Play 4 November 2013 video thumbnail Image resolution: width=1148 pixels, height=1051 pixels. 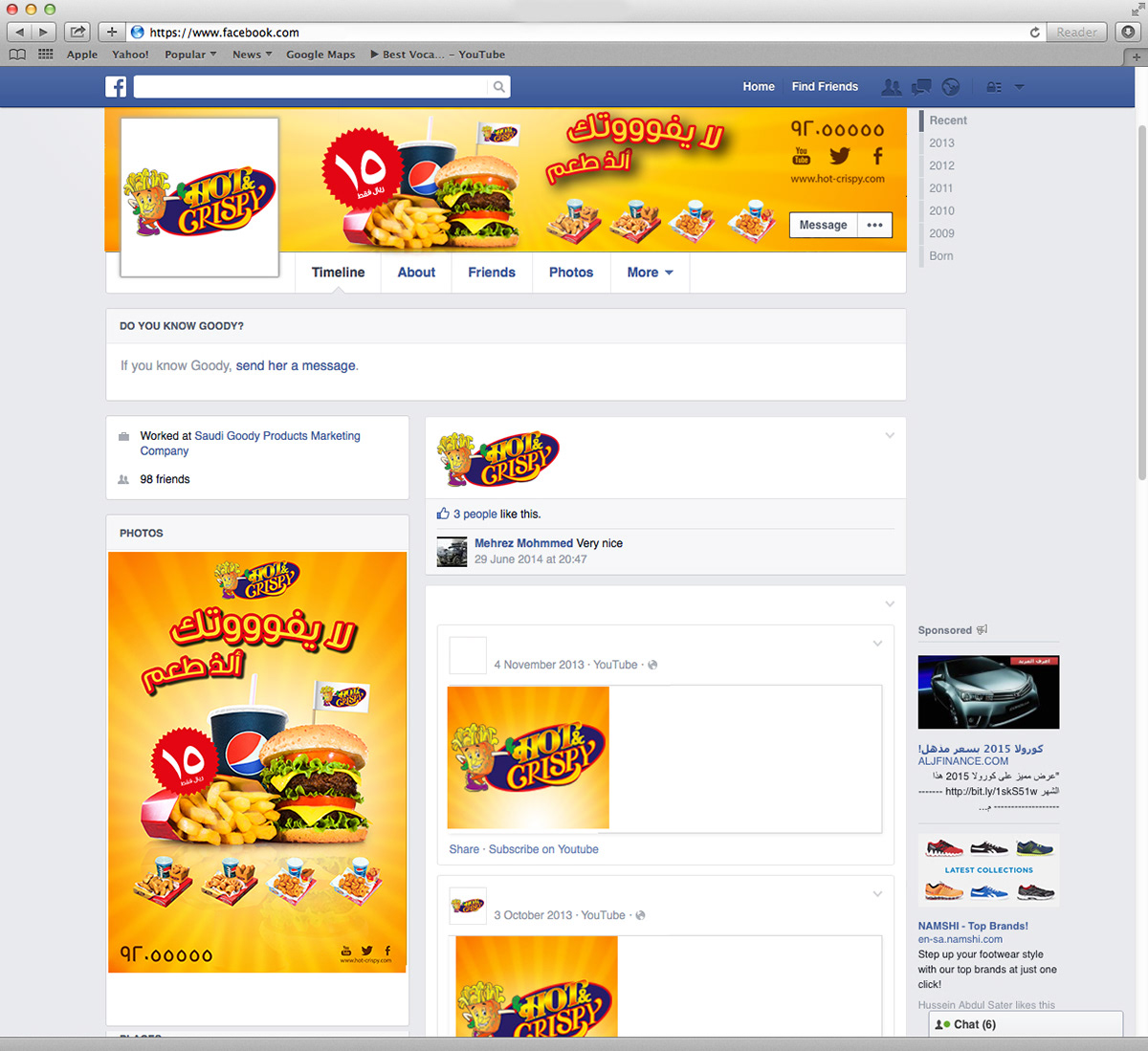(x=528, y=757)
